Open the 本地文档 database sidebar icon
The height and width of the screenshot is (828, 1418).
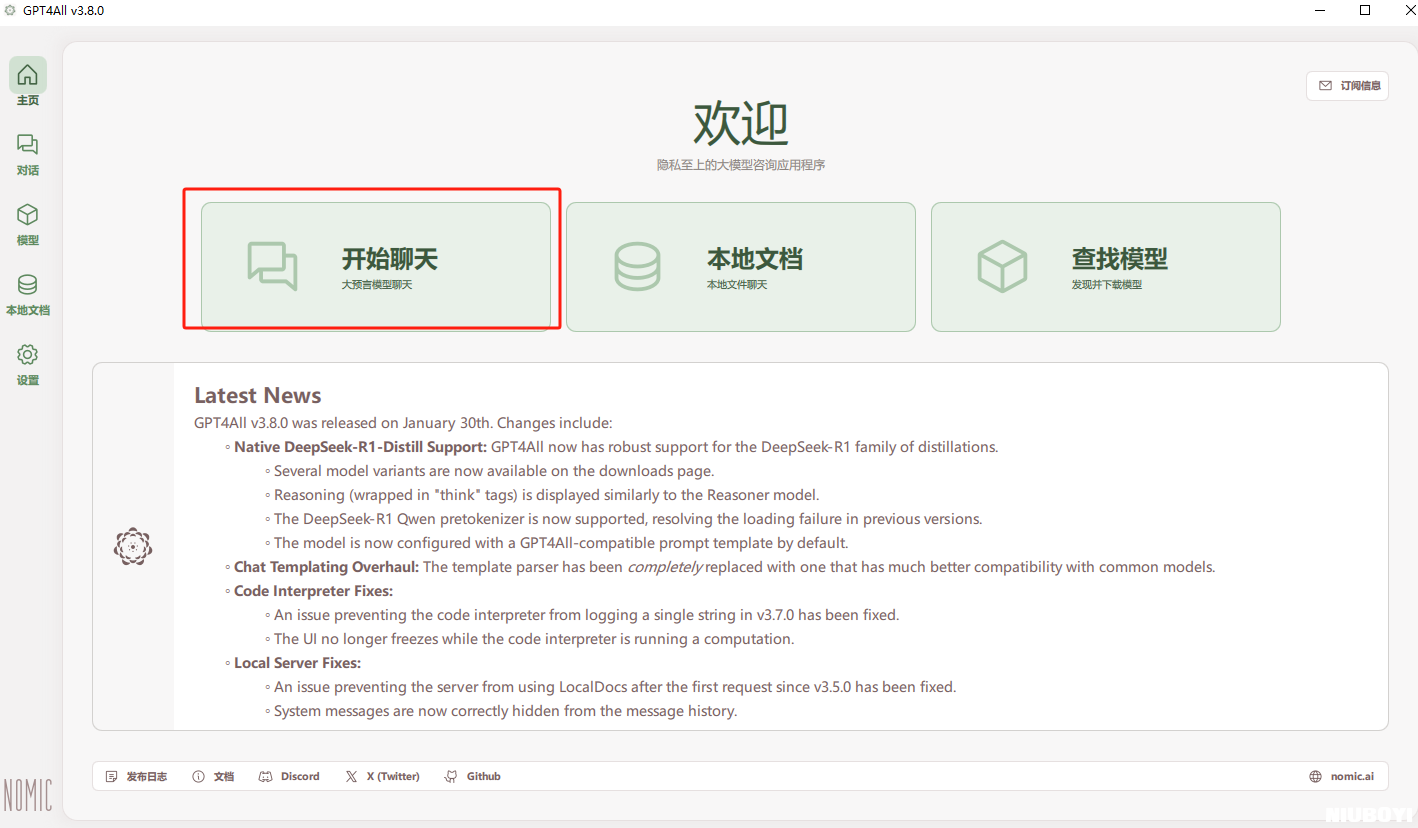click(x=28, y=285)
